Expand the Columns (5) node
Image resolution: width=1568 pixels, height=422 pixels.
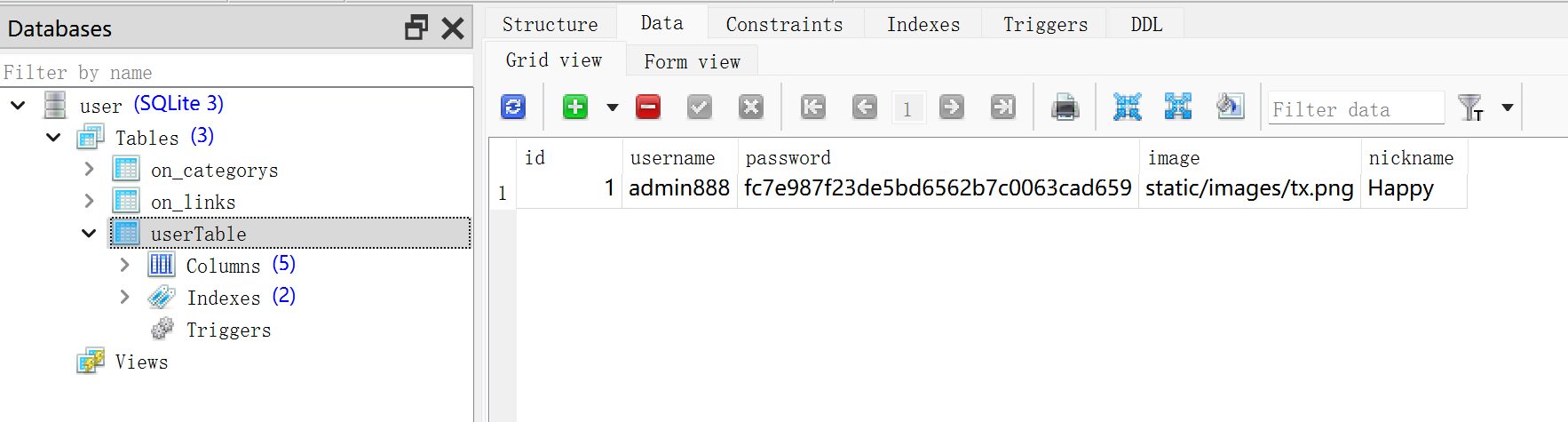124,265
